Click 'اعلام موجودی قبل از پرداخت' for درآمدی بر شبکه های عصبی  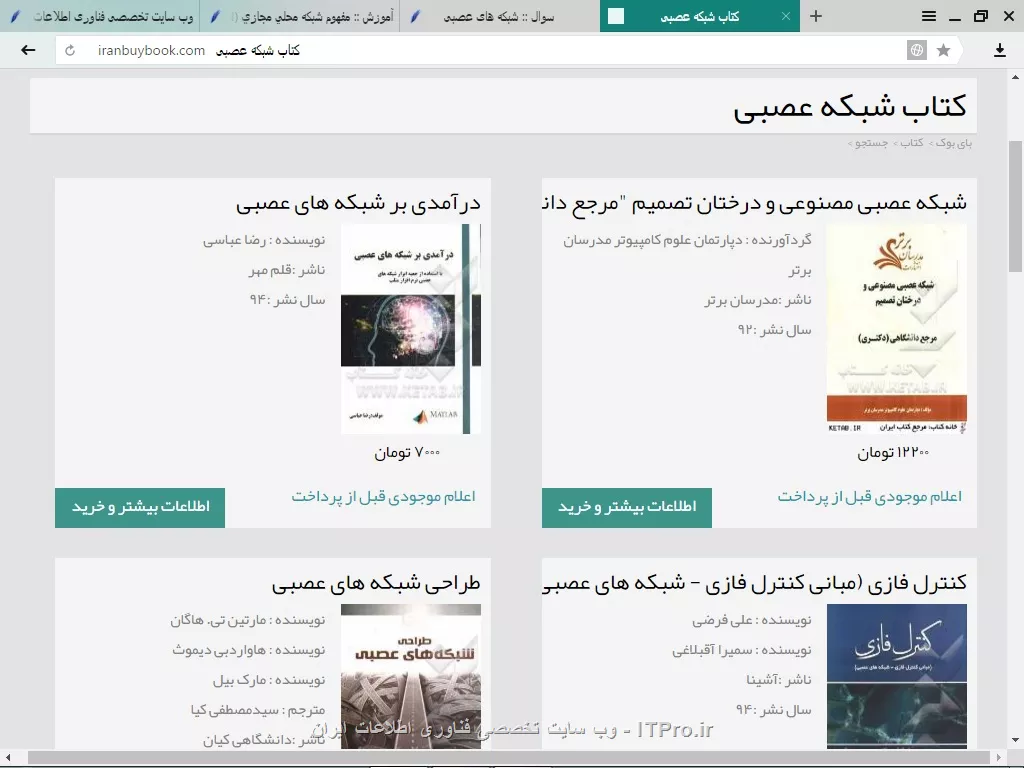point(383,497)
